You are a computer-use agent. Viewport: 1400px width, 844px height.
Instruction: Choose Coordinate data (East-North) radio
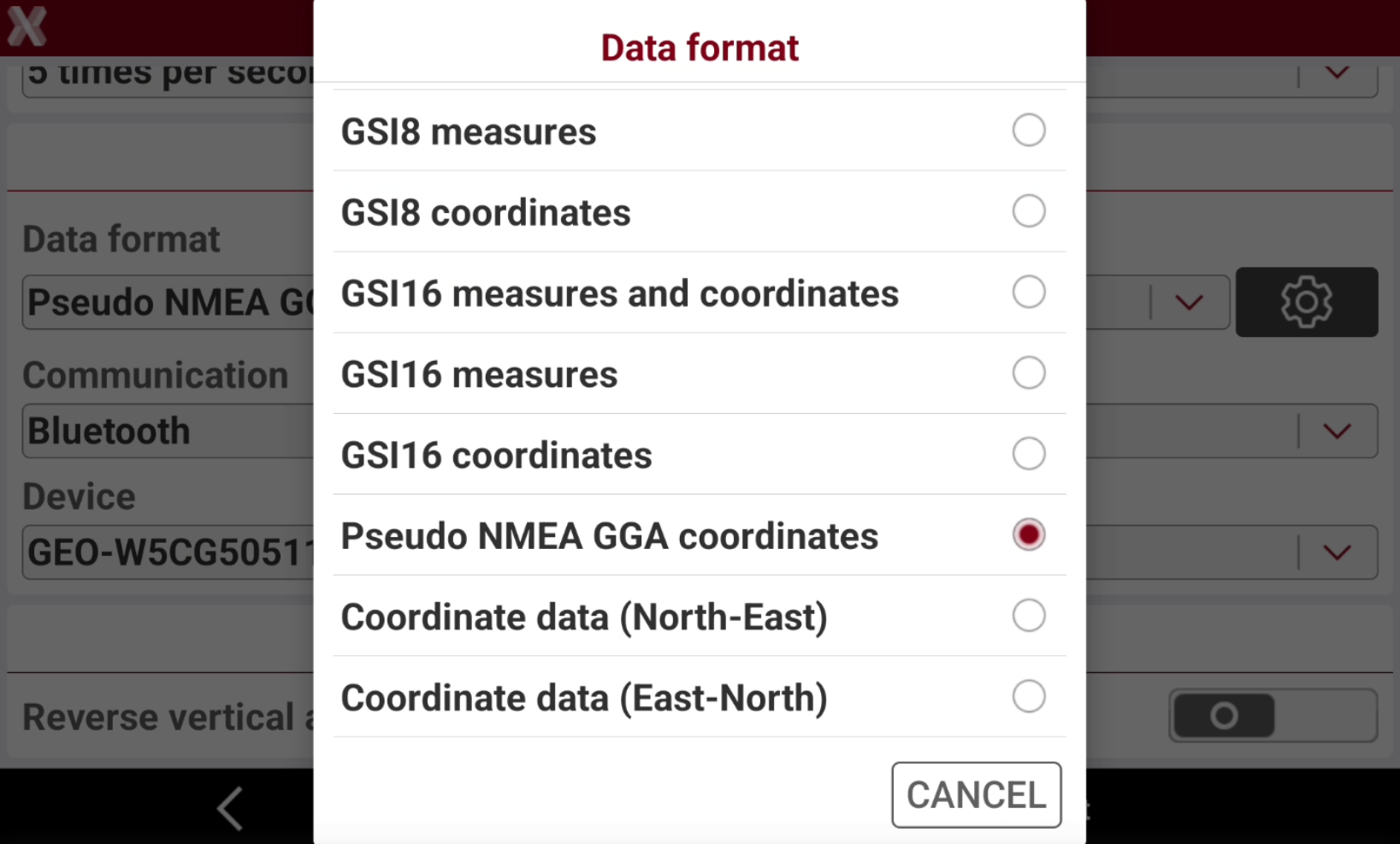[x=1028, y=697]
